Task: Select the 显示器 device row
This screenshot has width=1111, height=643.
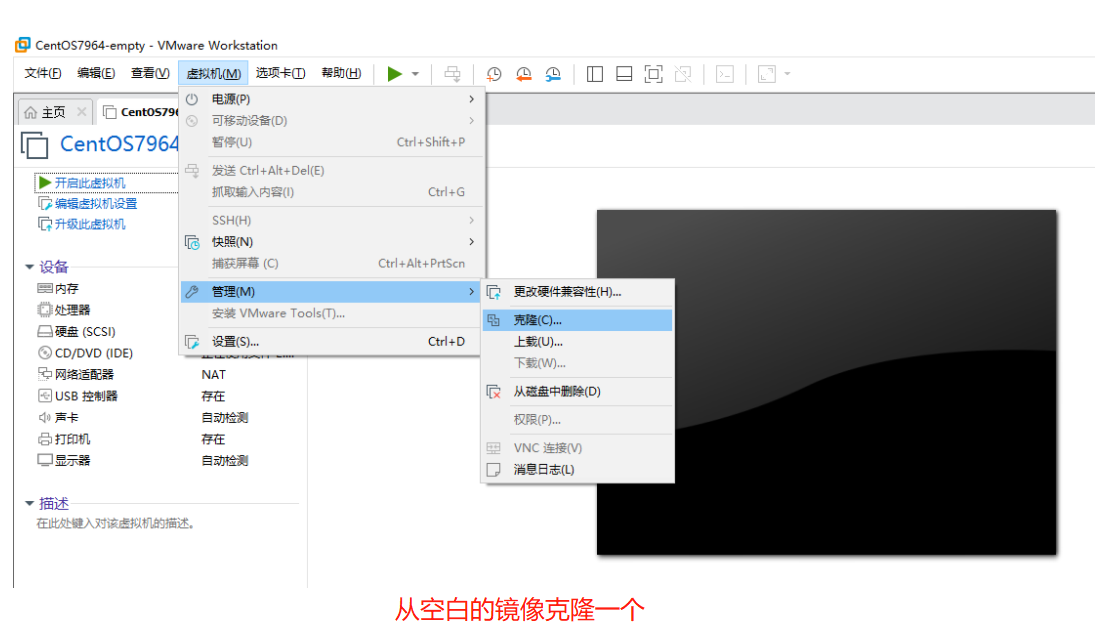Action: tap(64, 460)
